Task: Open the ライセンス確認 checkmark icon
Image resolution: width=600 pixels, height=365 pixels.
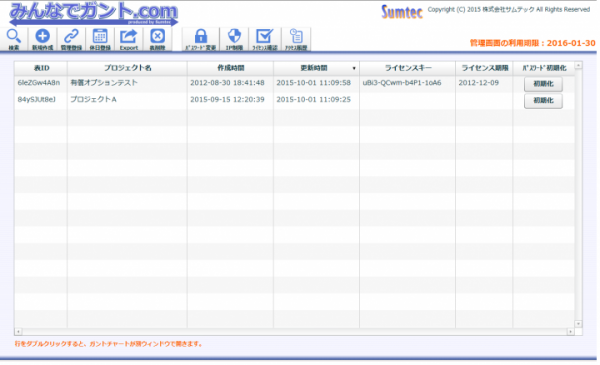Action: coord(264,39)
